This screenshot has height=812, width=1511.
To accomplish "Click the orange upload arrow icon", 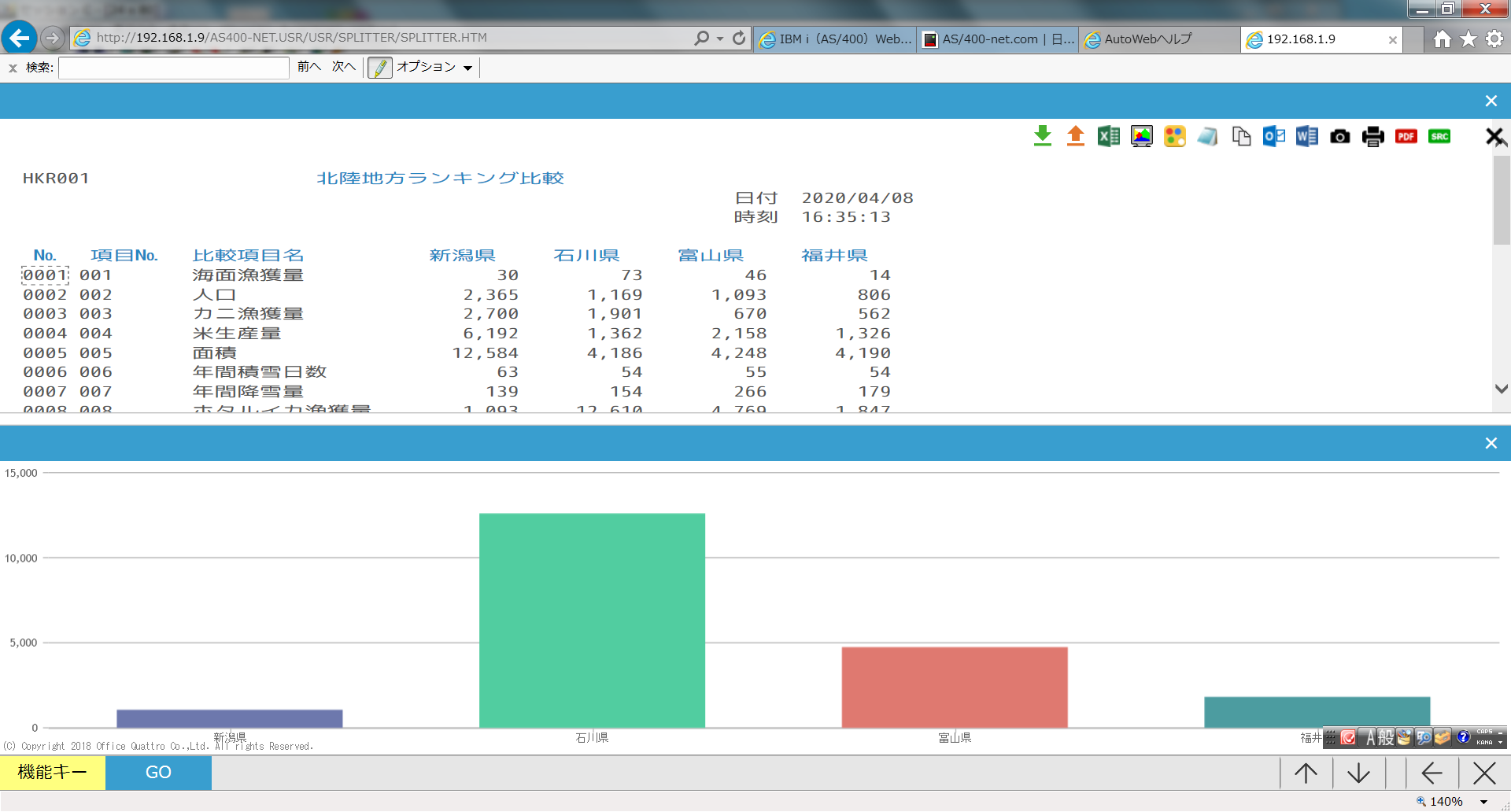I will click(x=1075, y=136).
